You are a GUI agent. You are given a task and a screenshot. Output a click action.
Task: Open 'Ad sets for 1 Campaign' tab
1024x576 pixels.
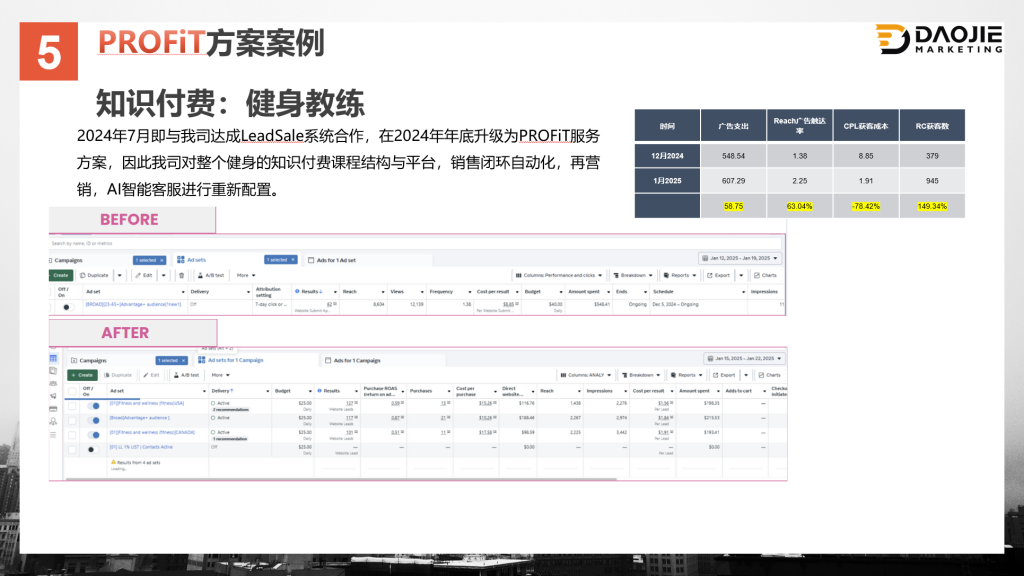click(231, 360)
